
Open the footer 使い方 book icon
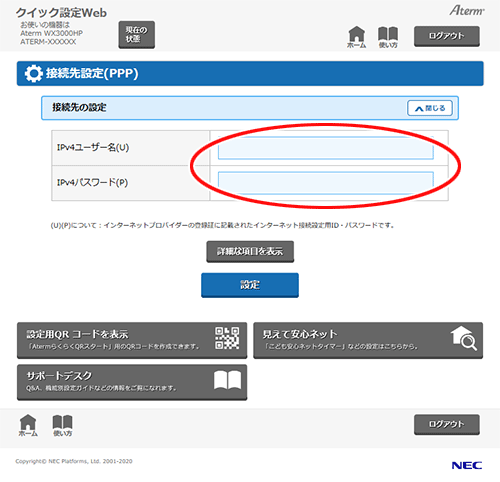[63, 425]
